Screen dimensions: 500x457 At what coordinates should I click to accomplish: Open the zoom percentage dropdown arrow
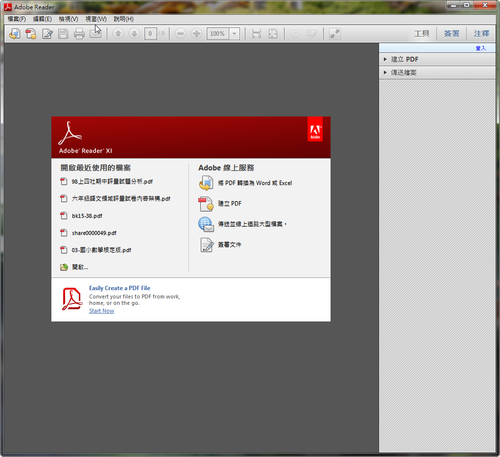pyautogui.click(x=234, y=34)
